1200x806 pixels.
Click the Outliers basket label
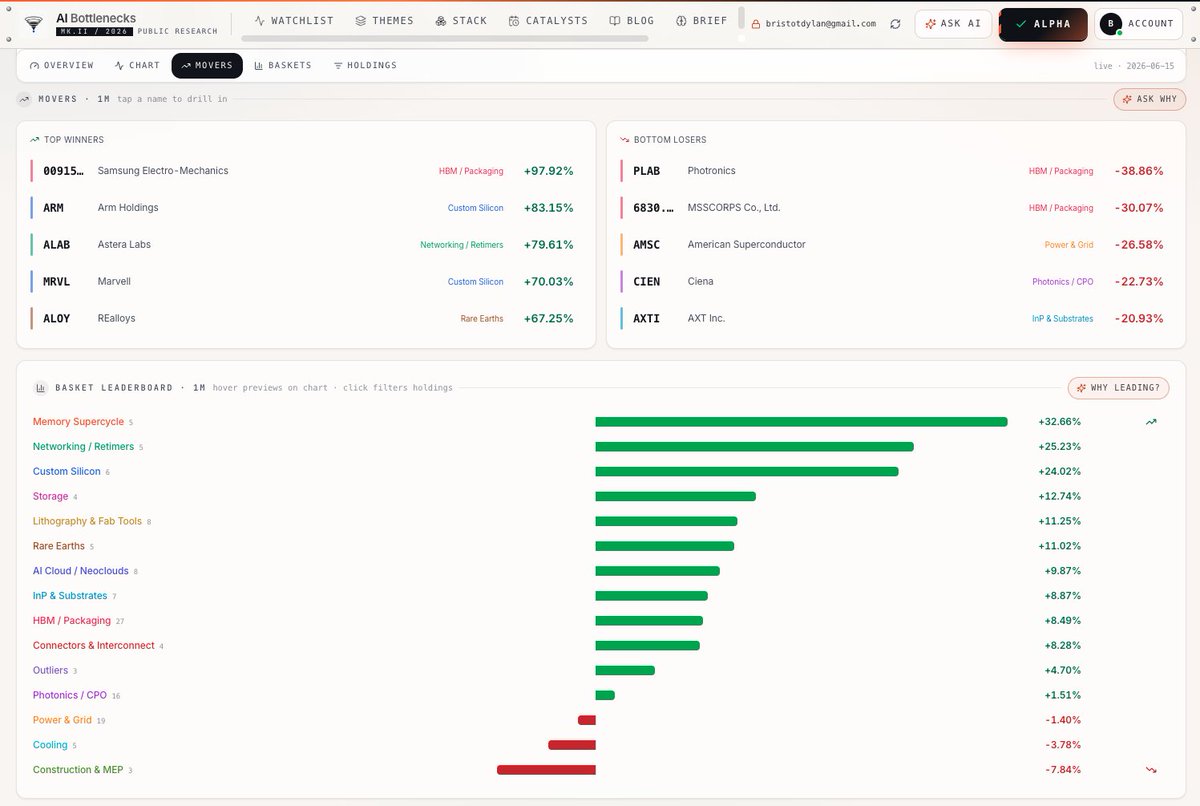tap(51, 671)
